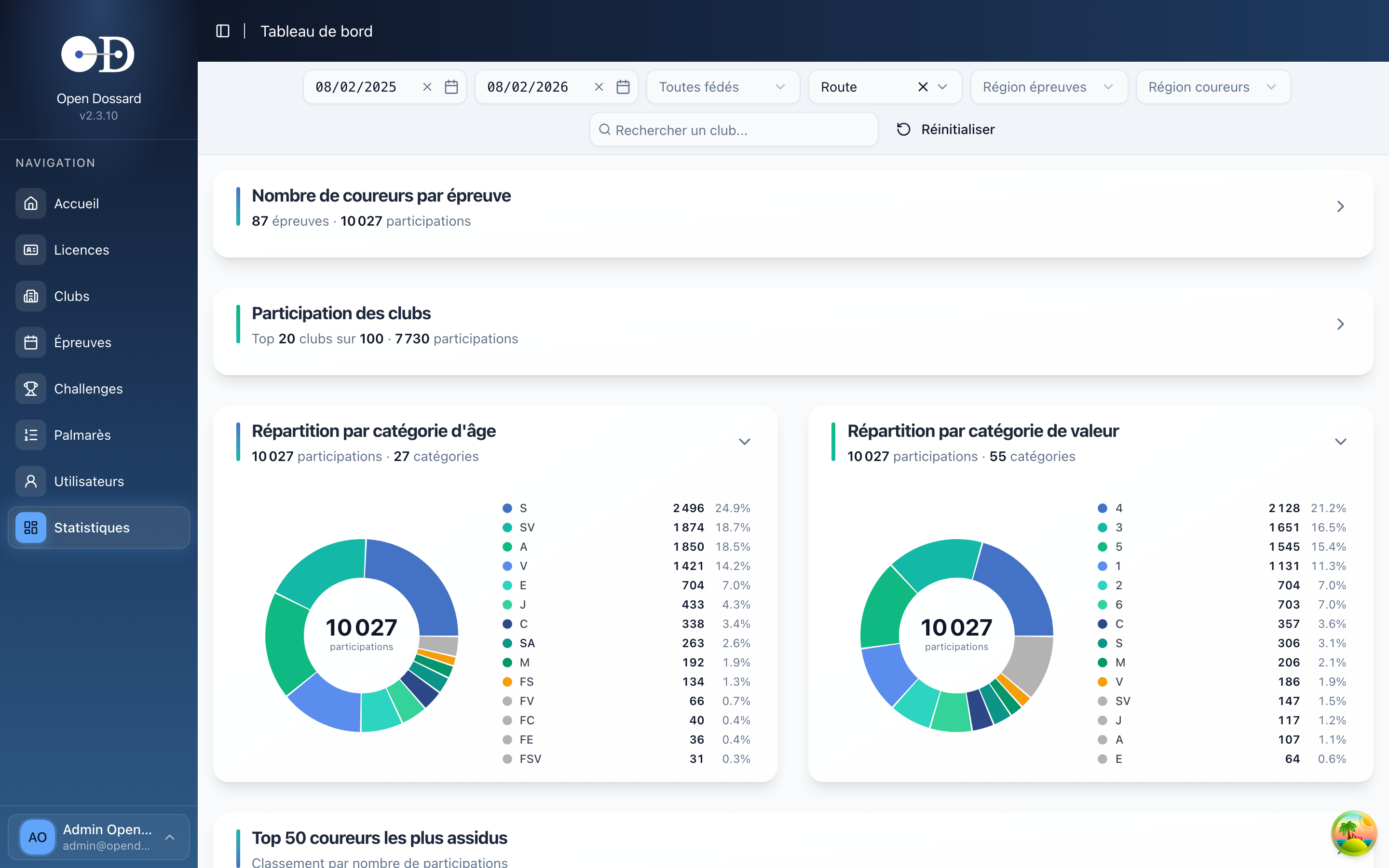Viewport: 1389px width, 868px height.
Task: Remove the Route filter selection
Action: pos(922,87)
